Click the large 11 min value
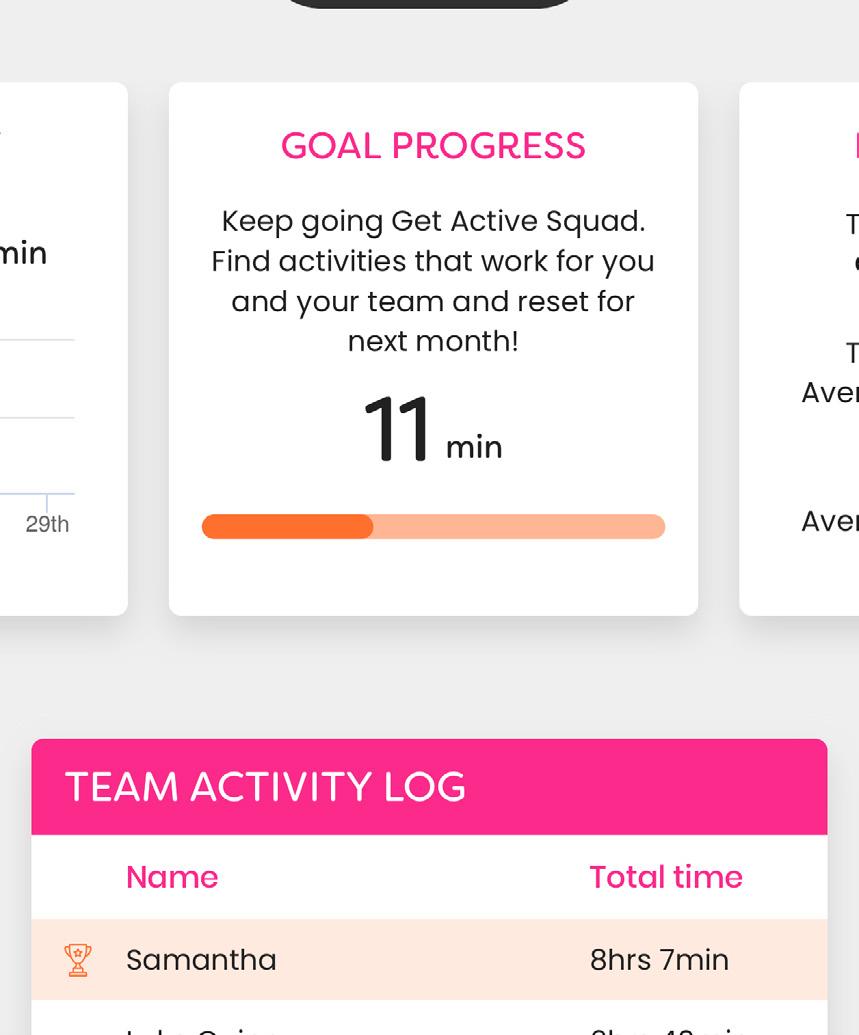 (x=432, y=432)
